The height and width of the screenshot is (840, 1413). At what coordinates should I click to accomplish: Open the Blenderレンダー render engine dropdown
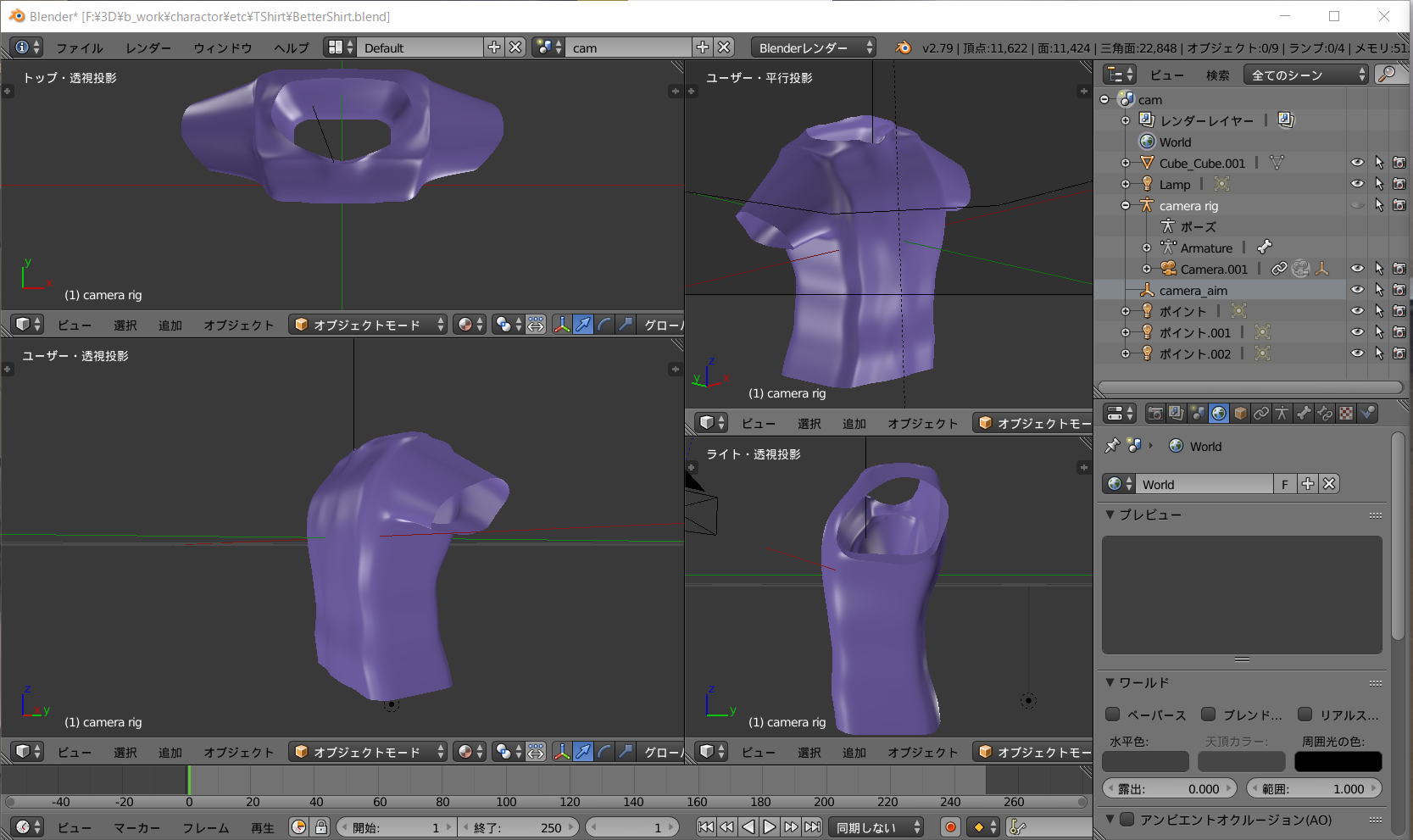(814, 48)
